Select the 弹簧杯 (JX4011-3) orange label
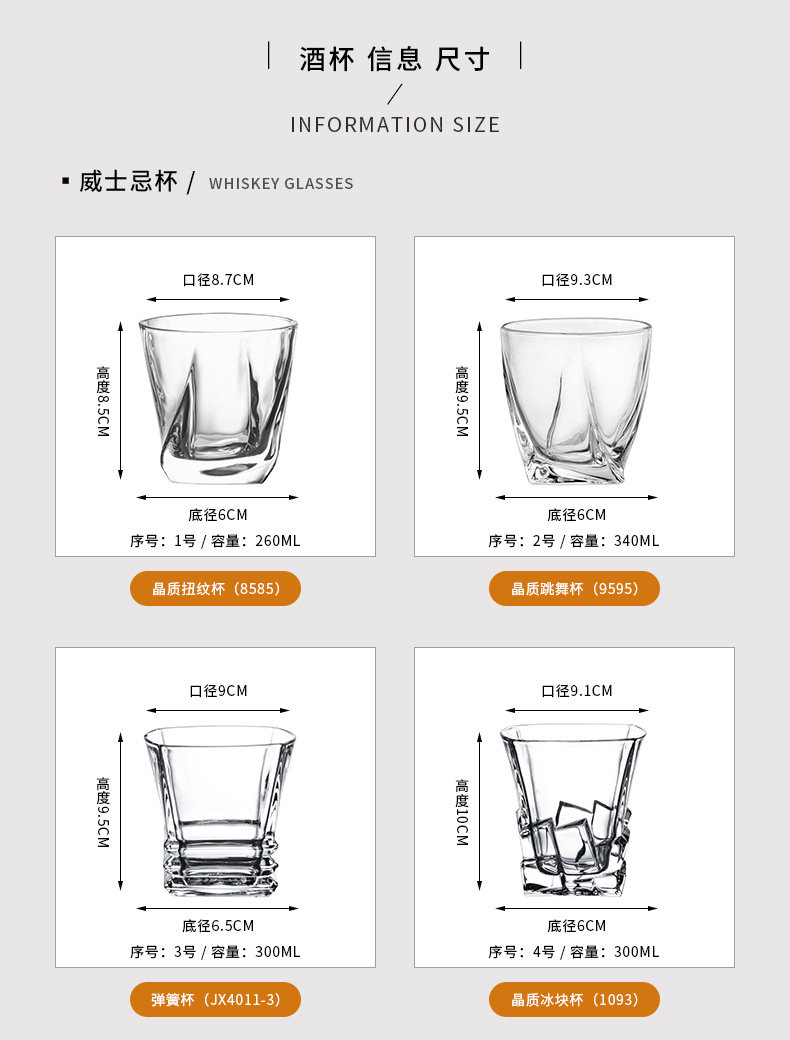Viewport: 790px width, 1040px height. [x=216, y=999]
